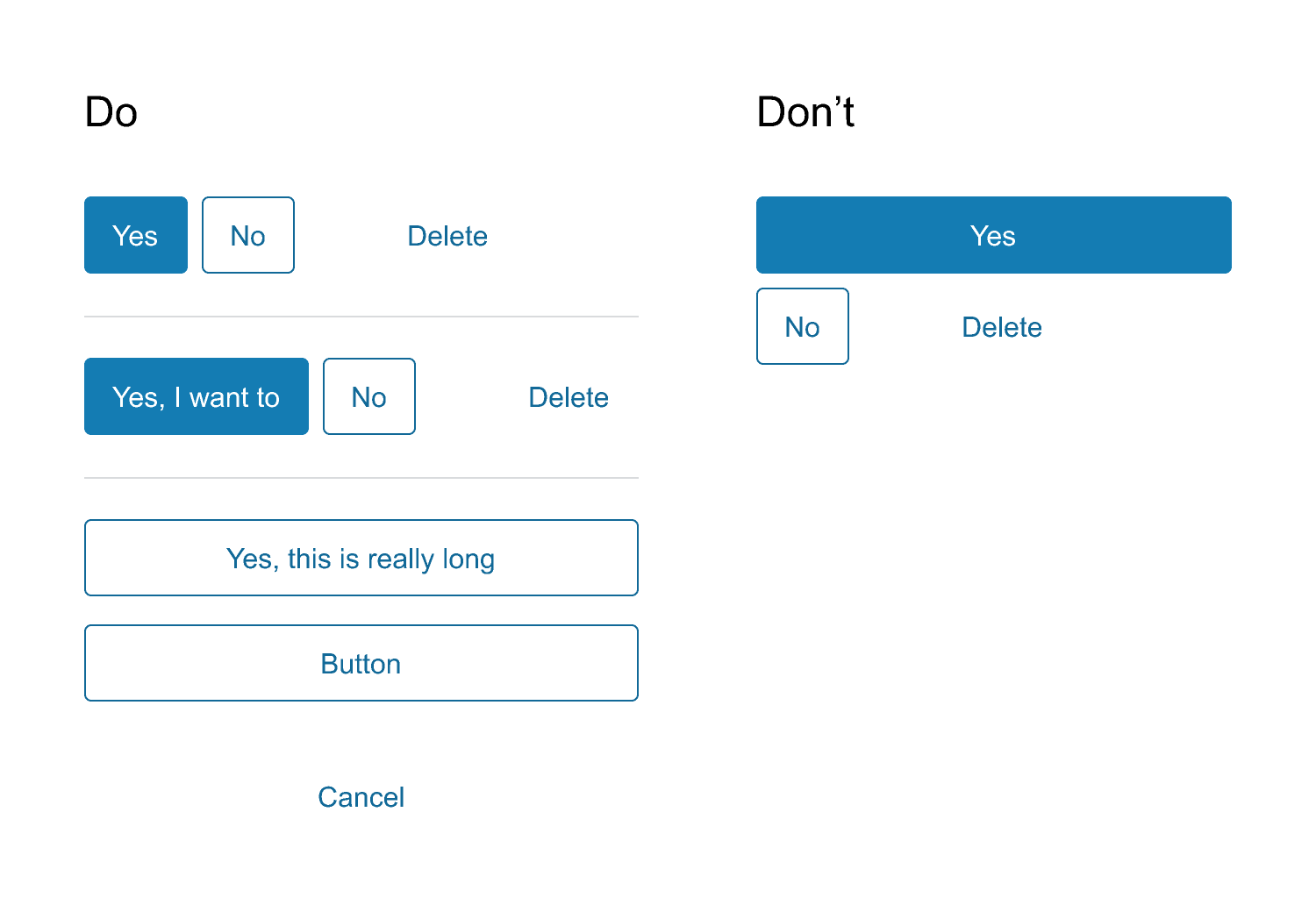1316x919 pixels.
Task: Click the Cancel link at the bottom
Action: 361,797
